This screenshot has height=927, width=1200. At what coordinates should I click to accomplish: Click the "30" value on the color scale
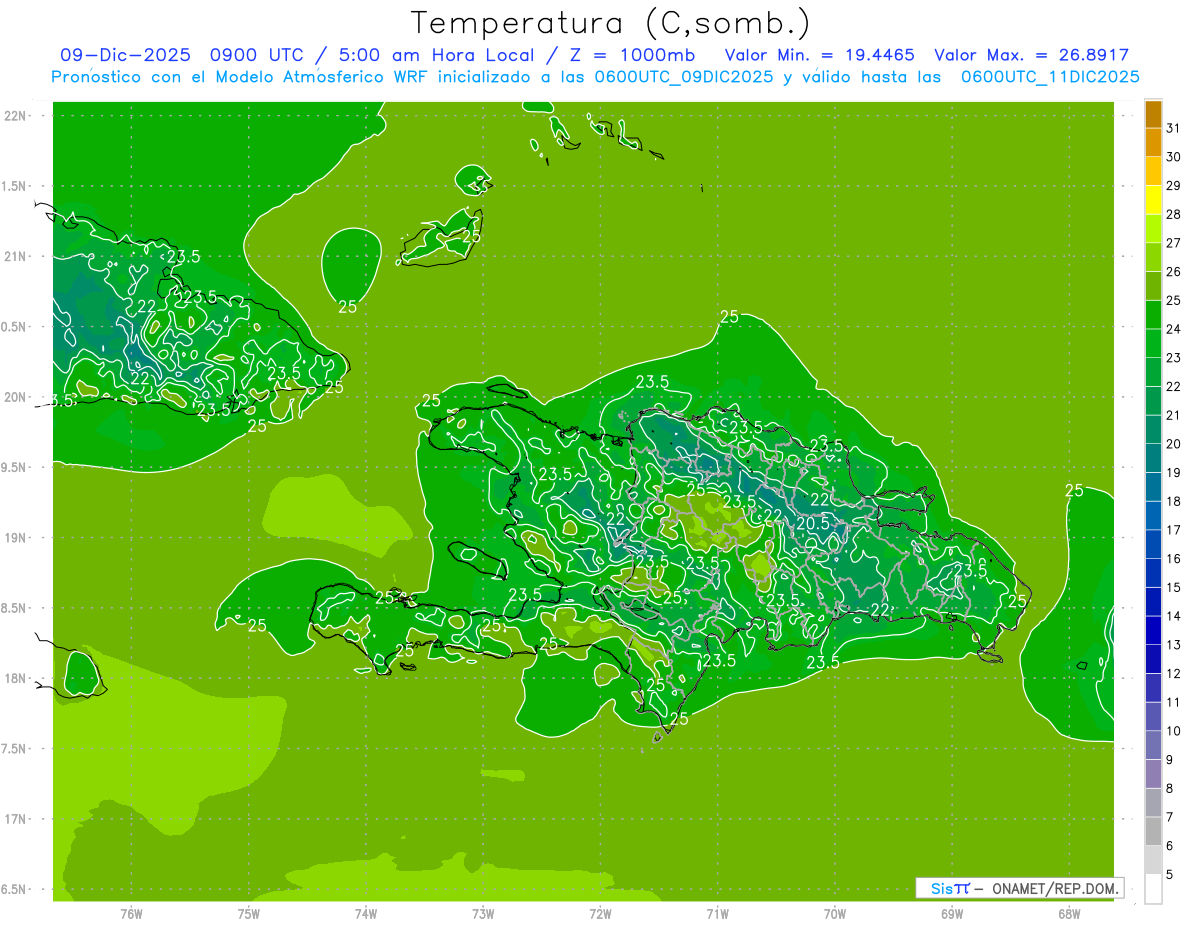click(x=1174, y=157)
